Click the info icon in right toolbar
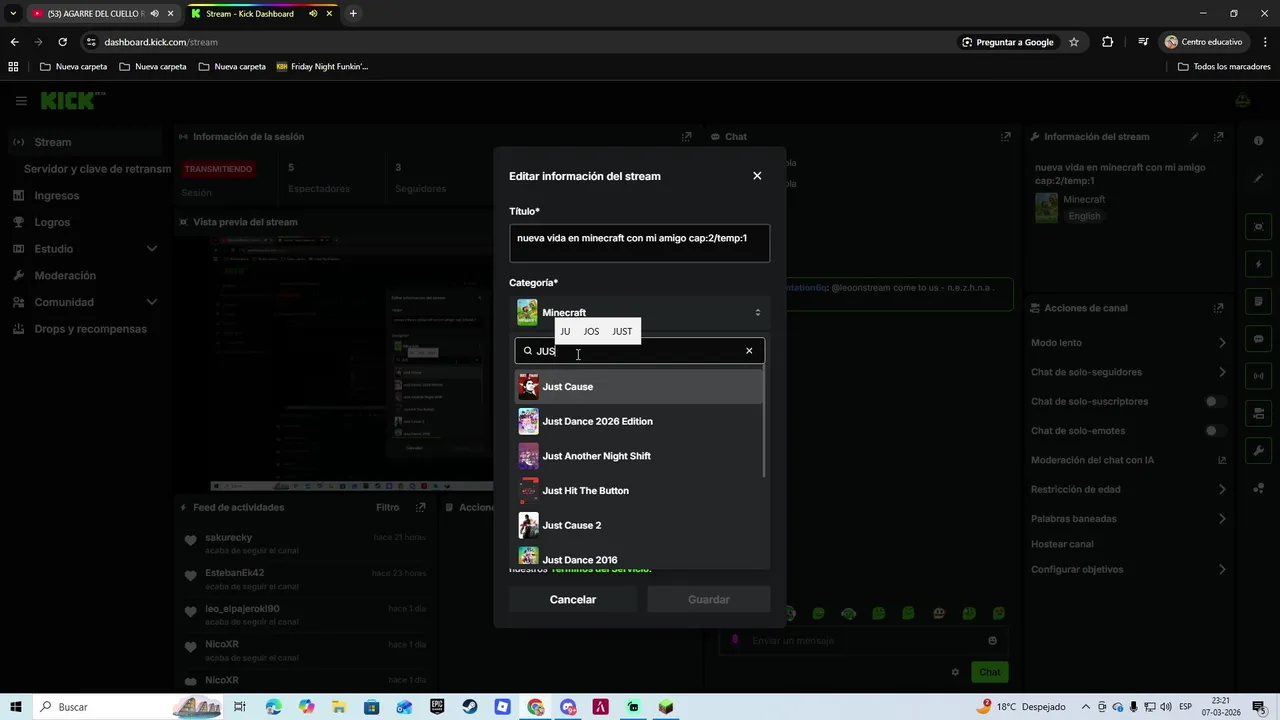Viewport: 1280px width, 720px height. pos(1259,141)
